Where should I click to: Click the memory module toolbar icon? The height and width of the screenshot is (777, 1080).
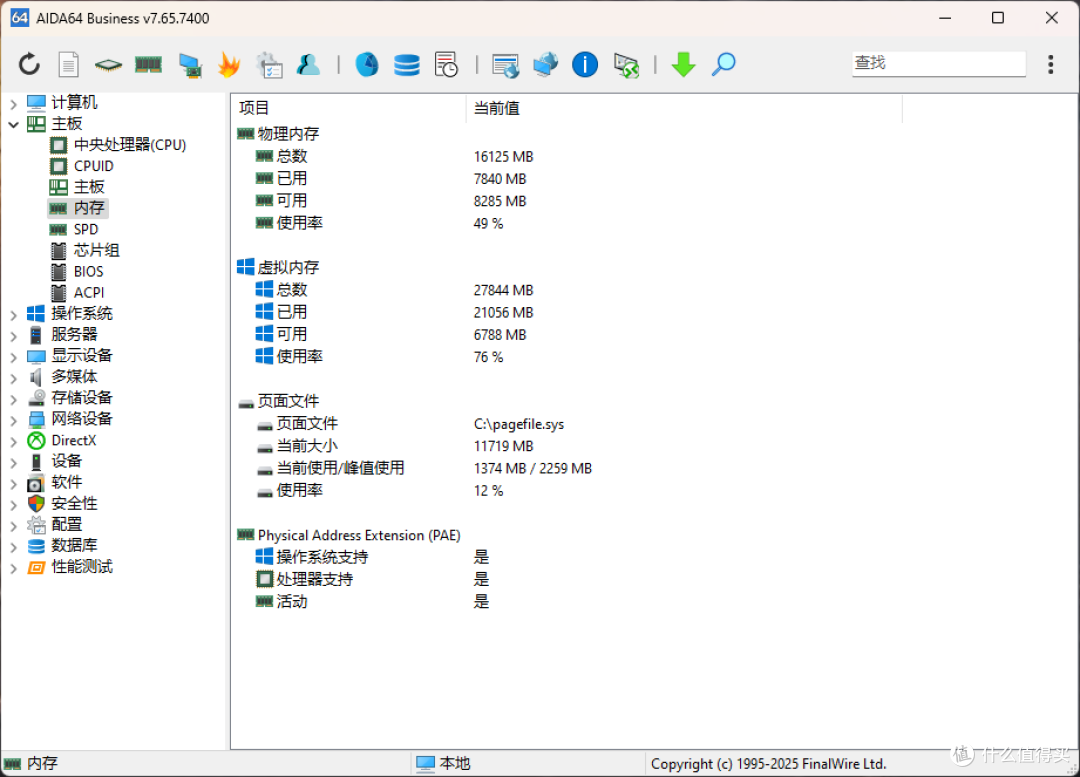pos(148,65)
